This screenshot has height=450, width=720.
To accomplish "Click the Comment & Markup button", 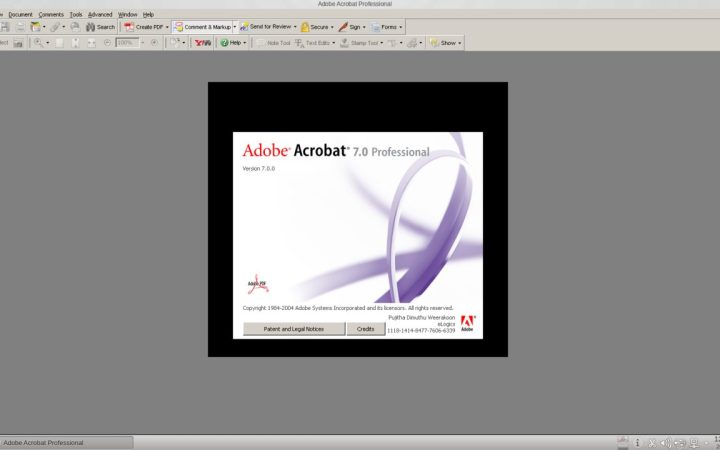I will pyautogui.click(x=202, y=27).
